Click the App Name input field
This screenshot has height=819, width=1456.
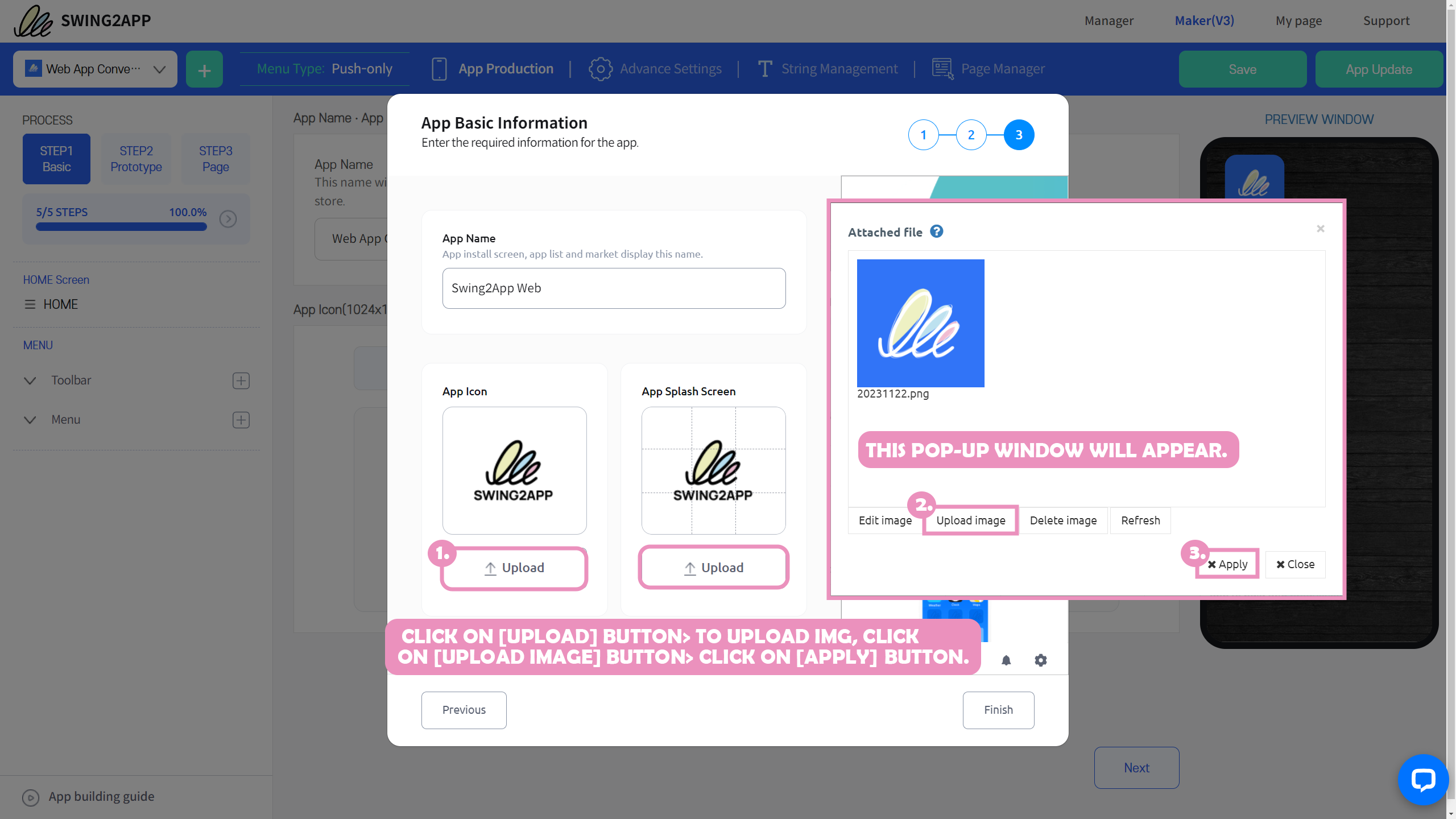click(x=614, y=288)
